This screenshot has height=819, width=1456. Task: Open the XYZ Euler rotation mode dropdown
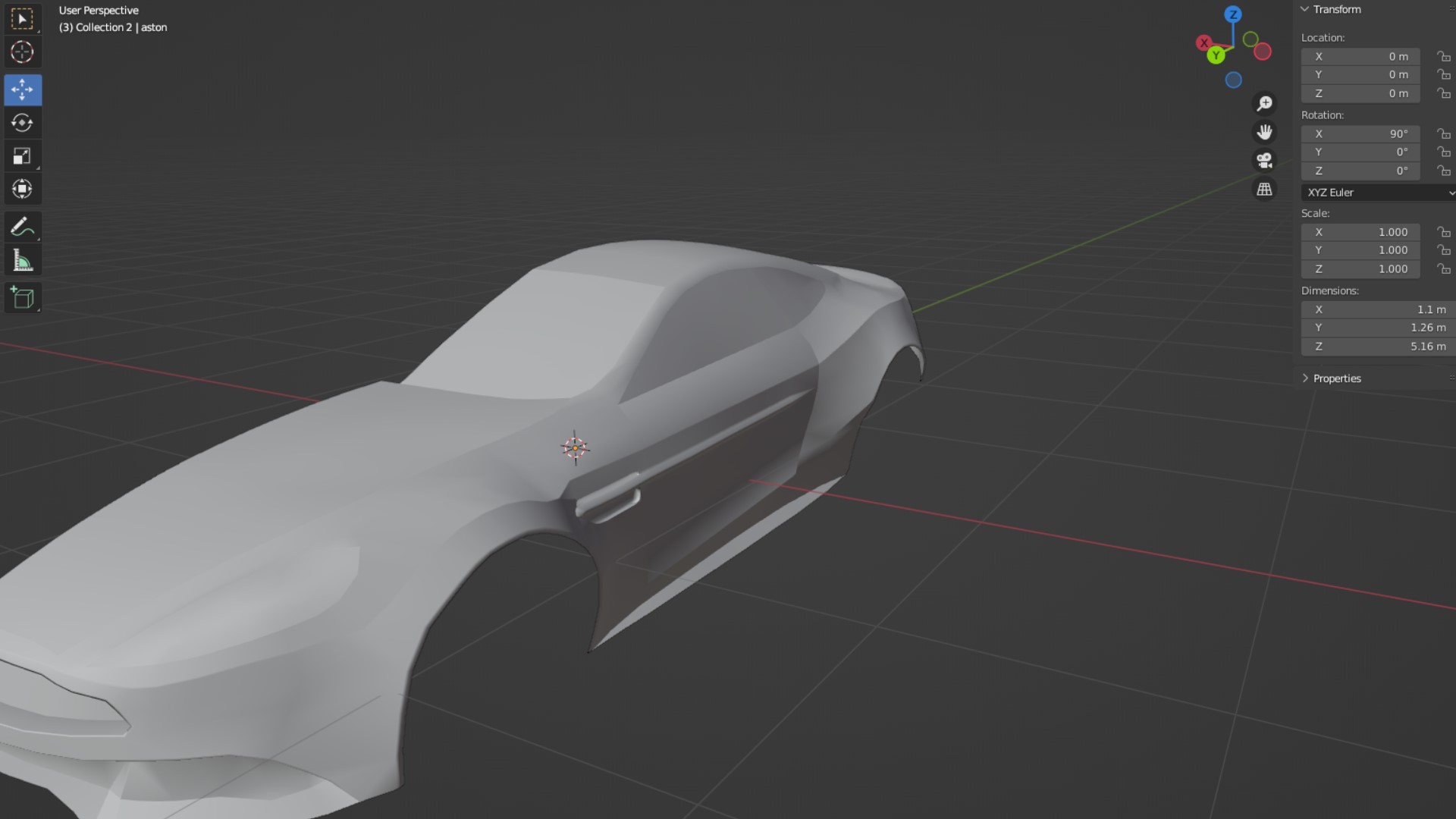pos(1378,193)
